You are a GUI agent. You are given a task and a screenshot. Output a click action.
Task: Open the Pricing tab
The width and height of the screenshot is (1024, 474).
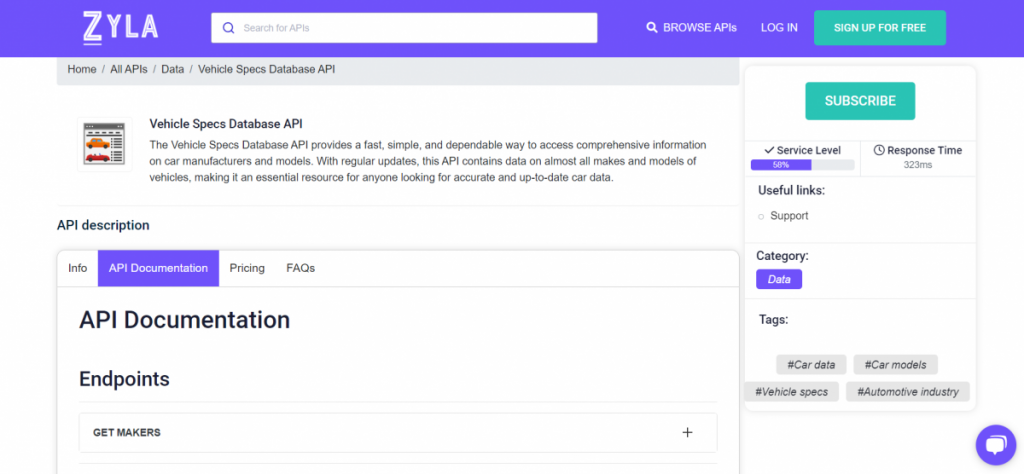point(247,268)
